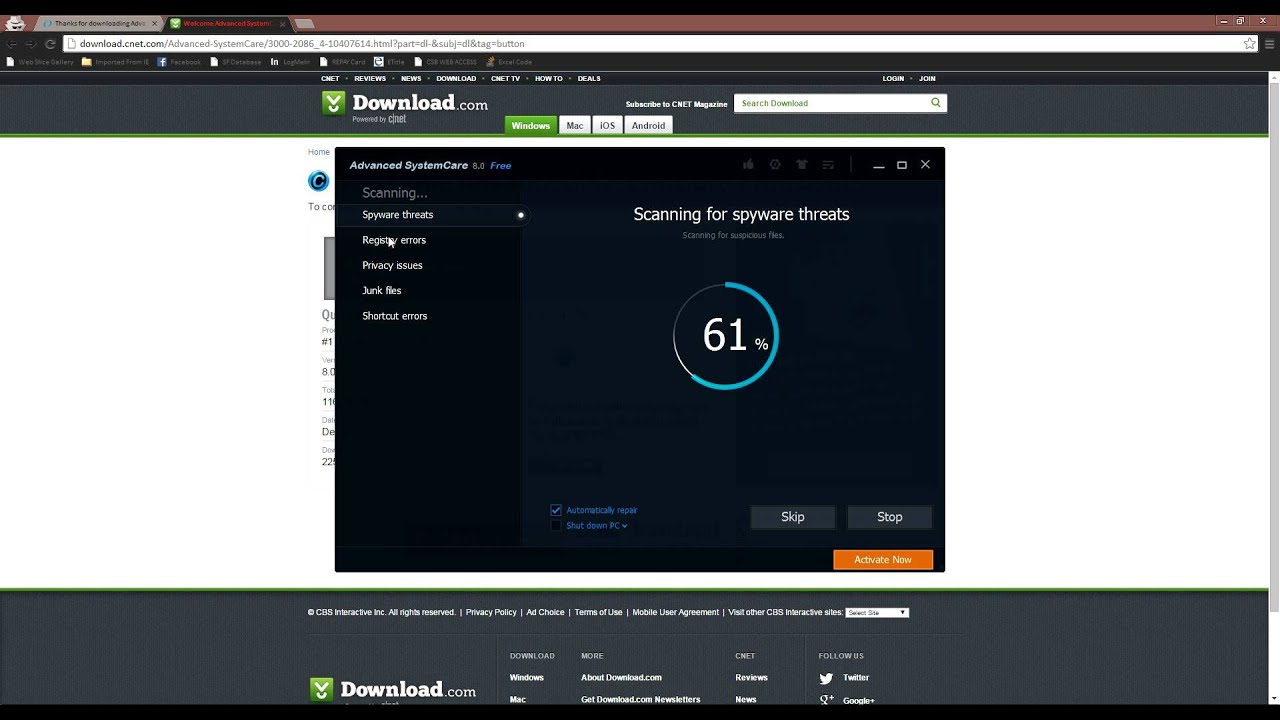Click the Download.com header logo

pyautogui.click(x=405, y=105)
